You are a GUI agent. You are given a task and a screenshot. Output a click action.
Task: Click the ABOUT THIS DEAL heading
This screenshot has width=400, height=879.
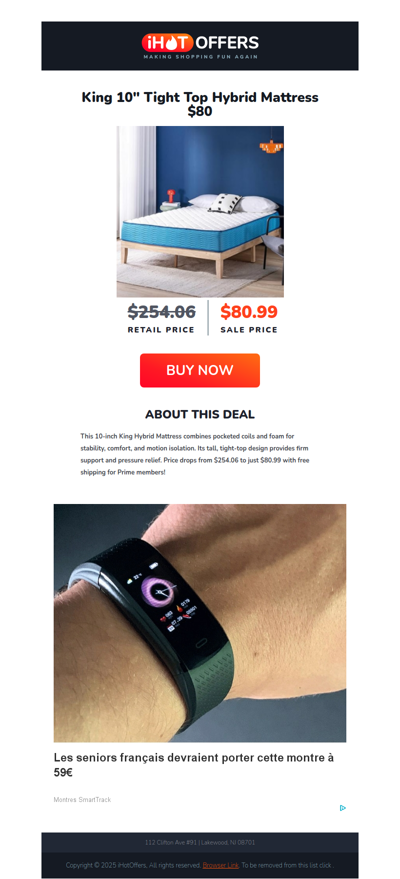[200, 414]
